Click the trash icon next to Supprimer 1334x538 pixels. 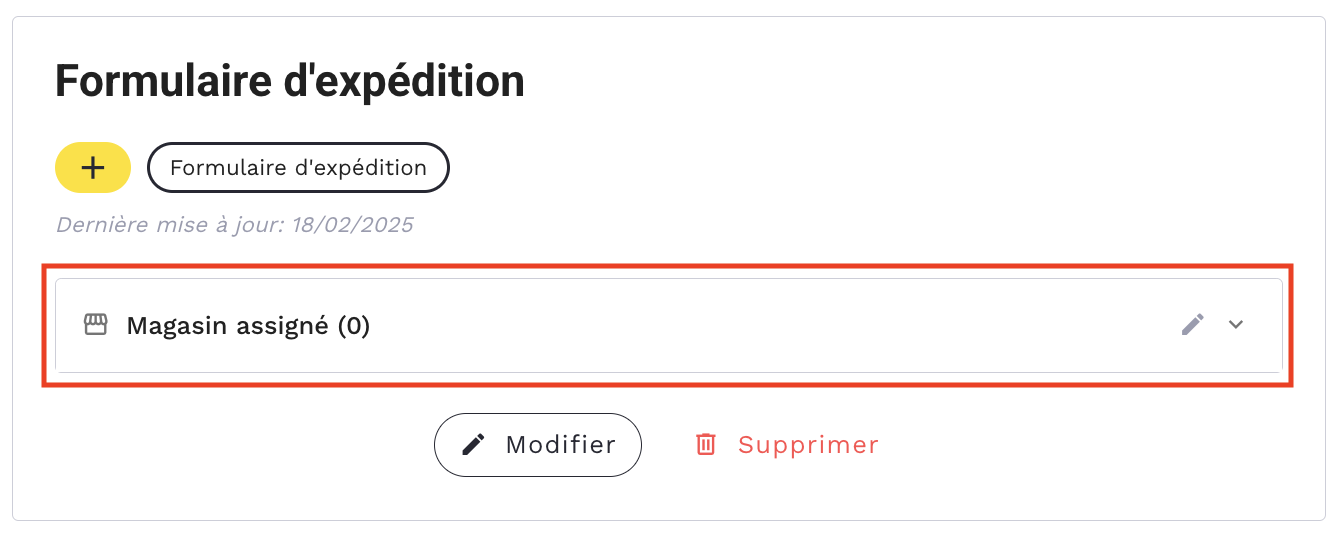pos(706,444)
